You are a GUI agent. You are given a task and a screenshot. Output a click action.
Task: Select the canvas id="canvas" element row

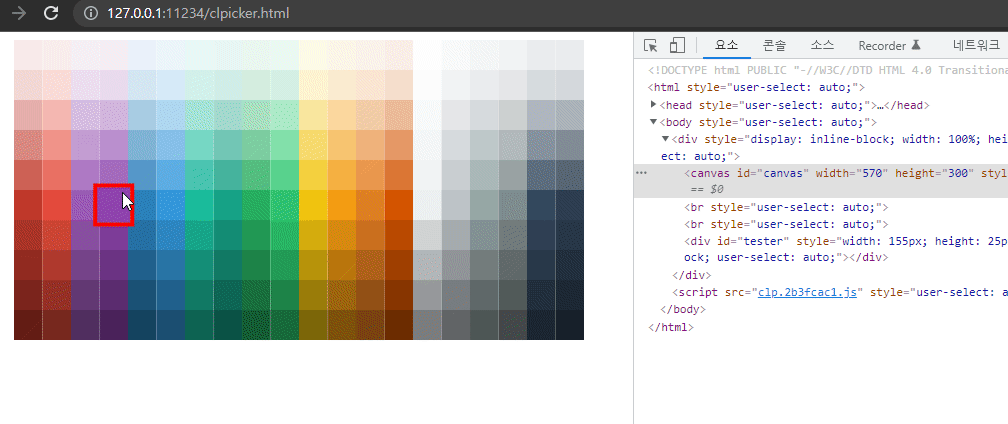coord(821,181)
